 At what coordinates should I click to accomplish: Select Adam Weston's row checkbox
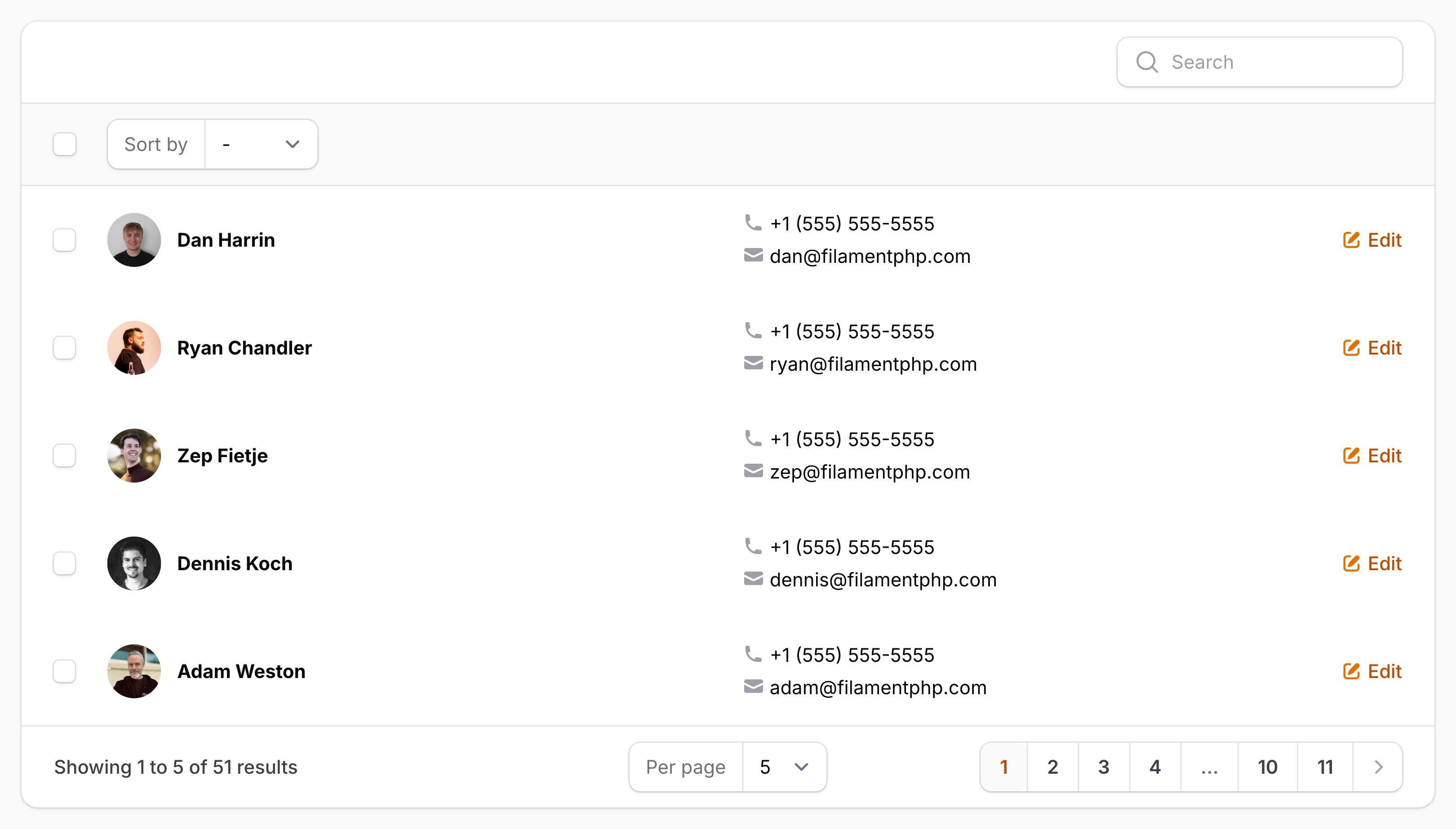click(x=64, y=671)
